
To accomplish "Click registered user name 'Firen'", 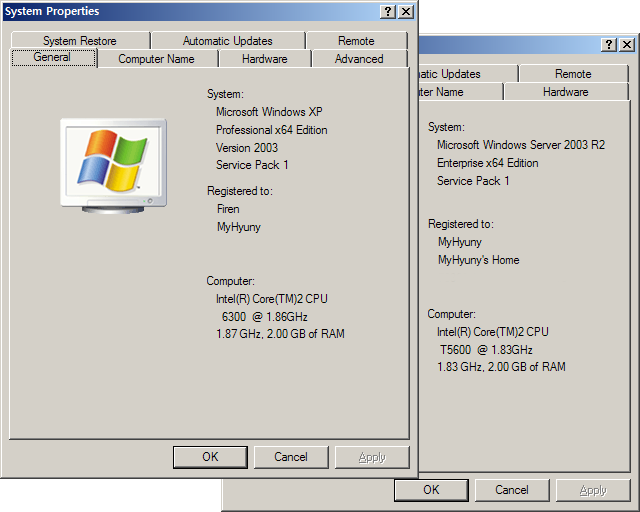I will pos(228,209).
